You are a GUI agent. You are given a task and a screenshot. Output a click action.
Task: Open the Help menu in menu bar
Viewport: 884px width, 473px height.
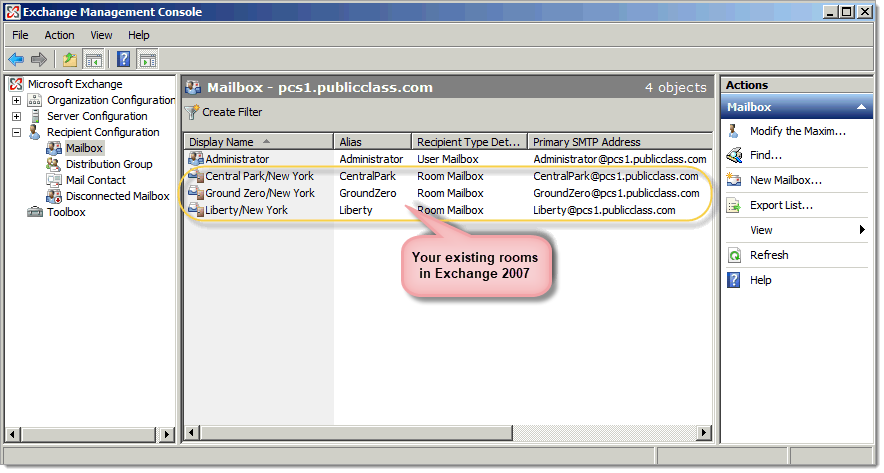[x=139, y=35]
